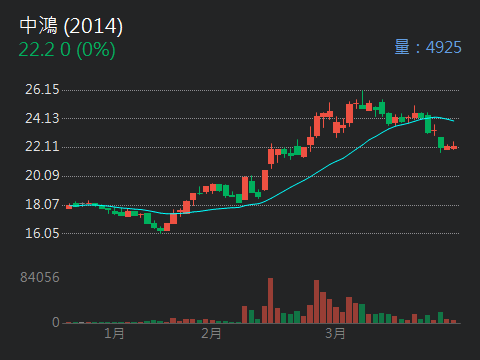Click the 26.15 price axis label
Viewport: 480px width, 360px height.
pos(42,89)
